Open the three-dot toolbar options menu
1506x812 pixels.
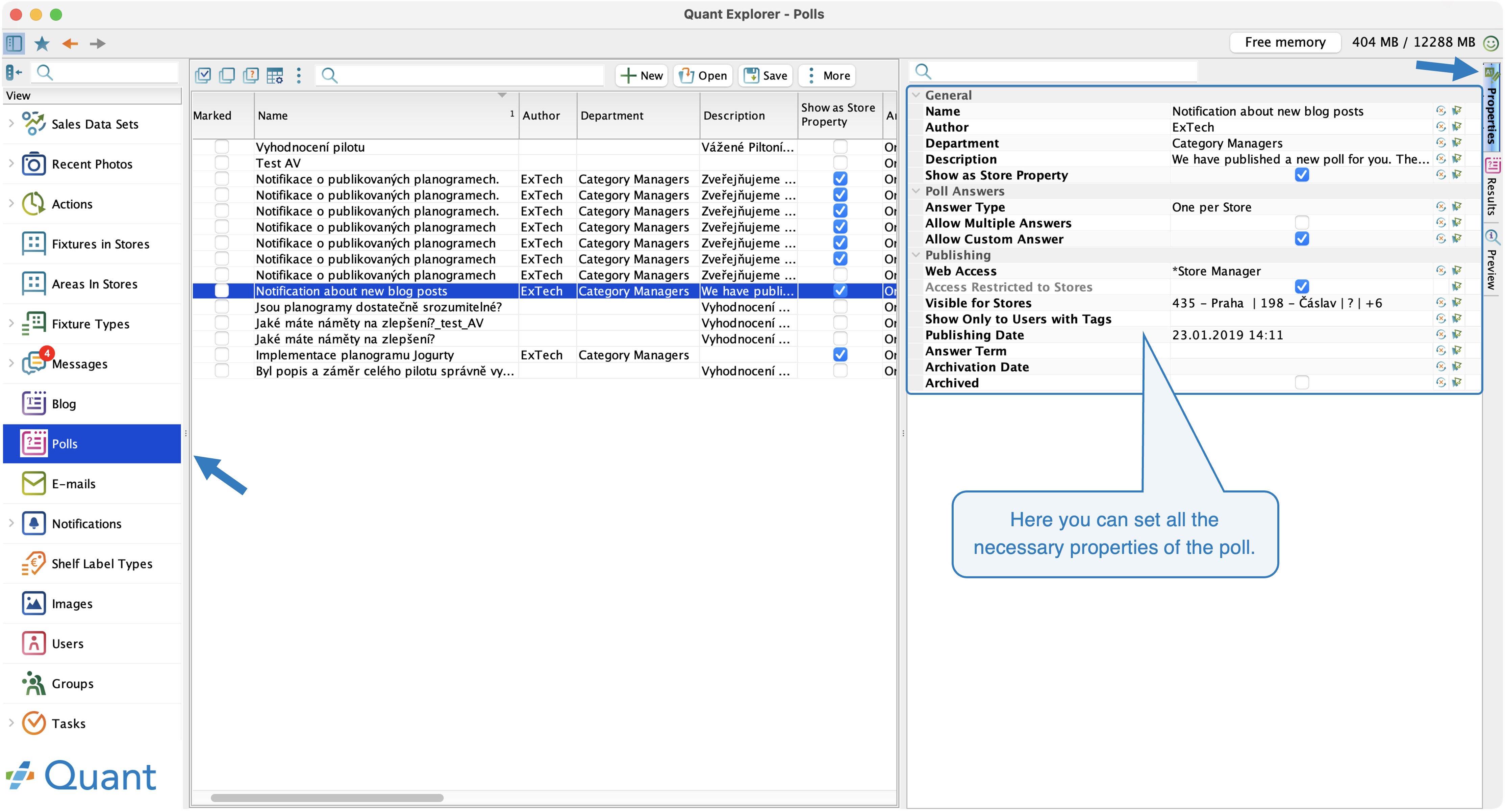click(x=299, y=75)
